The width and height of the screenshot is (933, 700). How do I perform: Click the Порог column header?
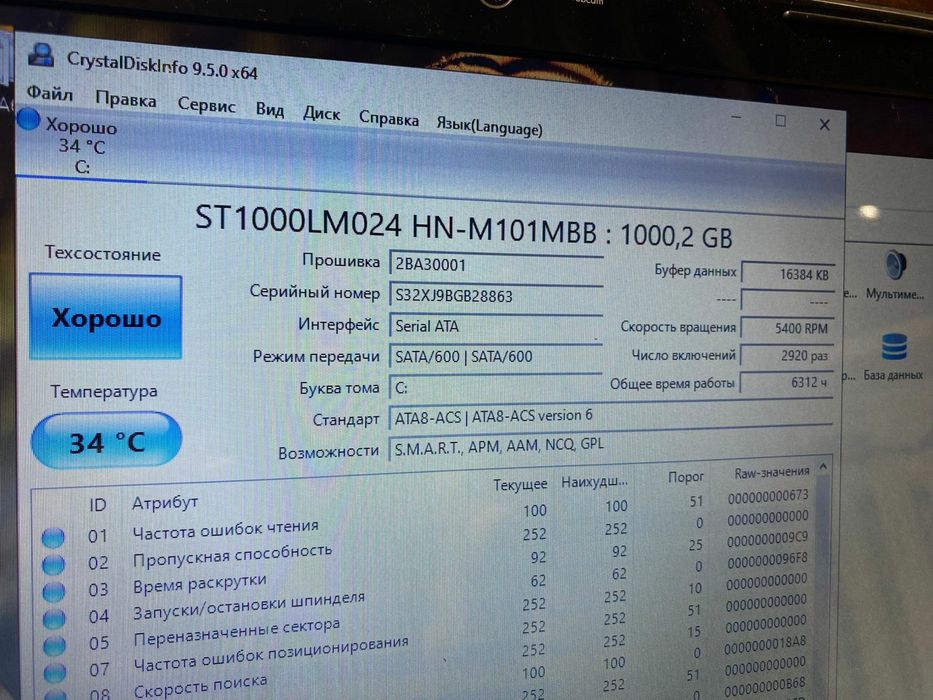click(x=685, y=477)
